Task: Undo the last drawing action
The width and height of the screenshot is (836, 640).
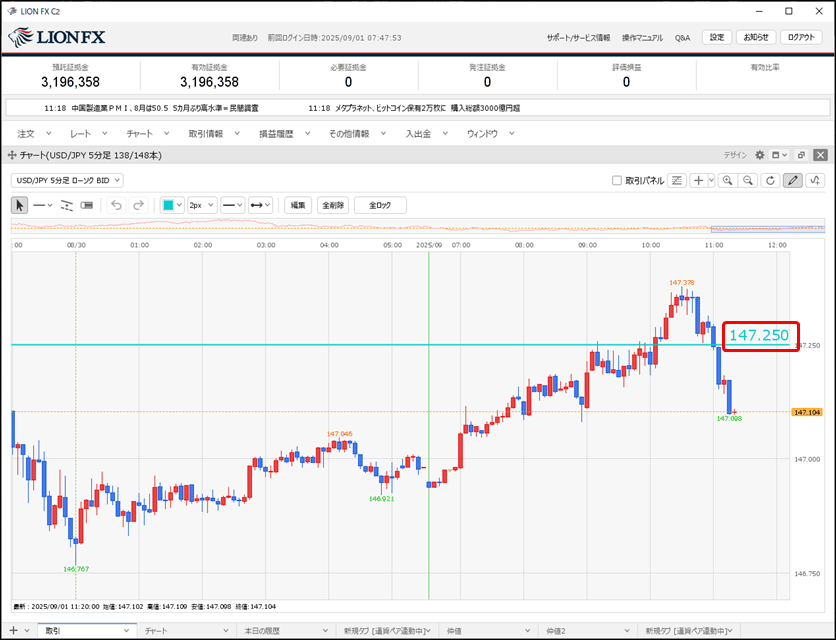Action: click(117, 205)
